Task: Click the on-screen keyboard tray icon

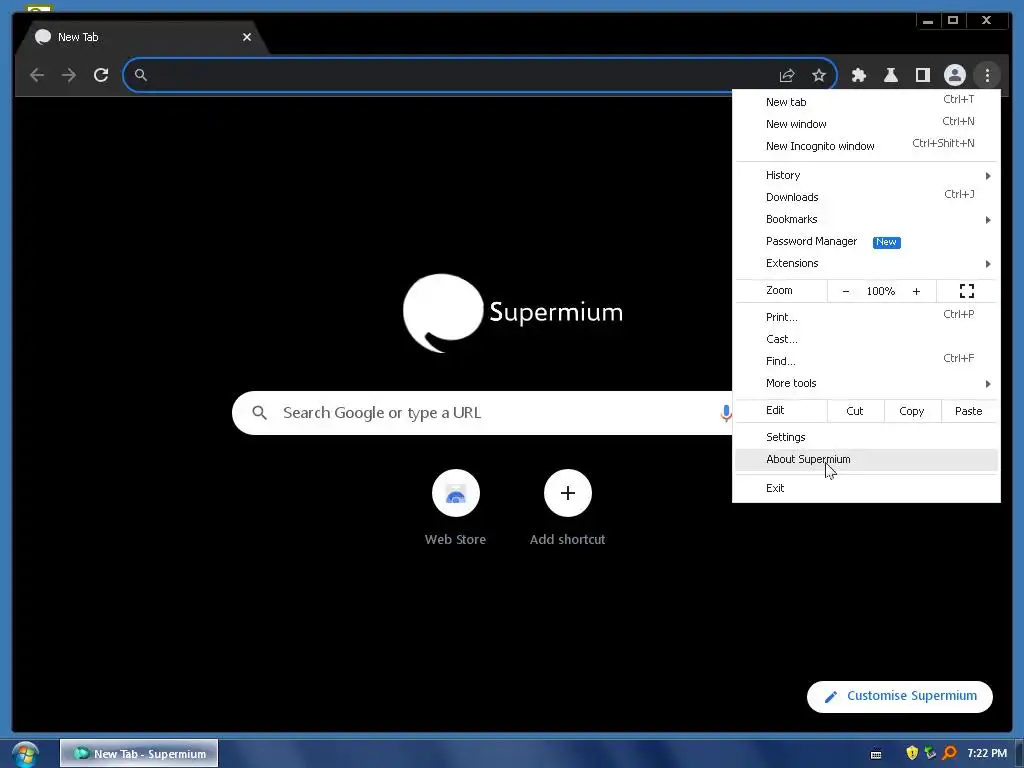Action: pos(876,754)
